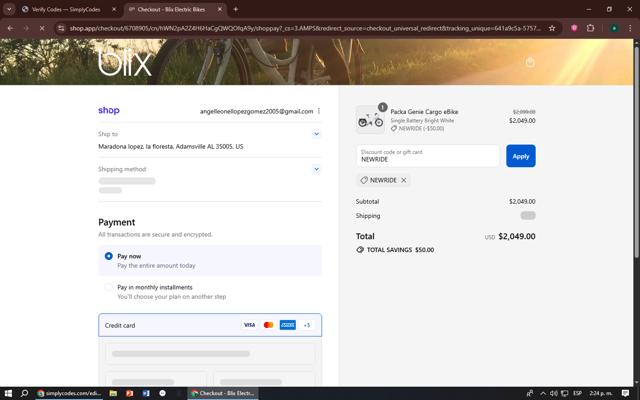The width and height of the screenshot is (640, 400).
Task: Open the pink shield browser extension
Action: pyautogui.click(x=574, y=28)
